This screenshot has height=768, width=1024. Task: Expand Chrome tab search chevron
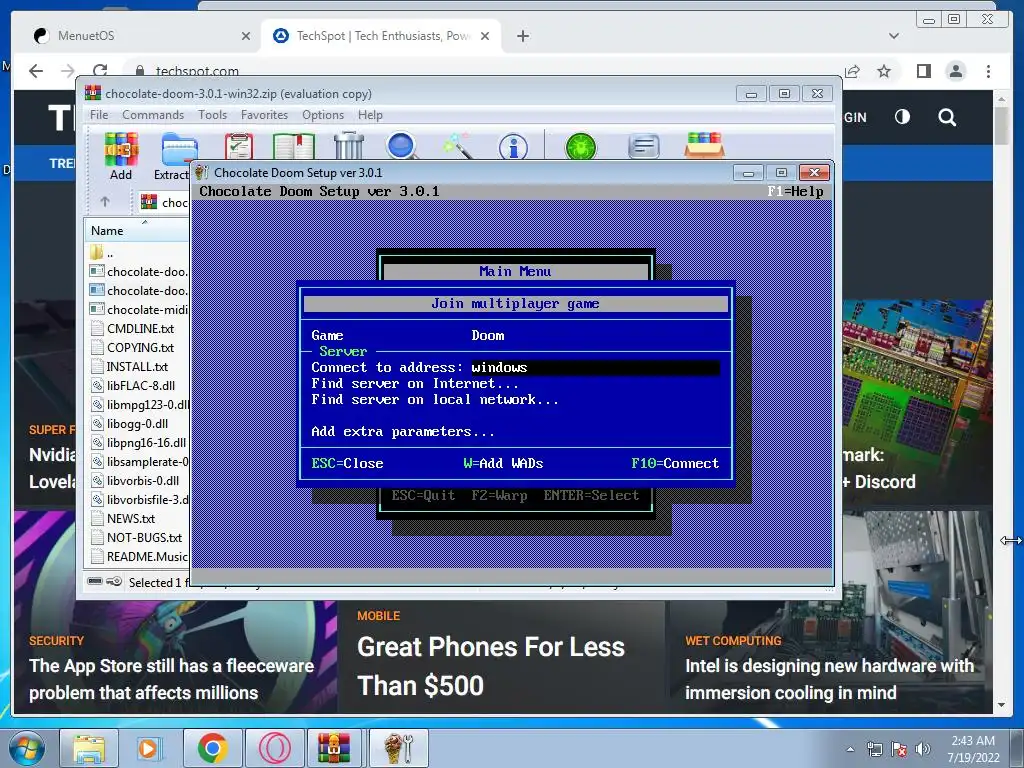click(893, 36)
